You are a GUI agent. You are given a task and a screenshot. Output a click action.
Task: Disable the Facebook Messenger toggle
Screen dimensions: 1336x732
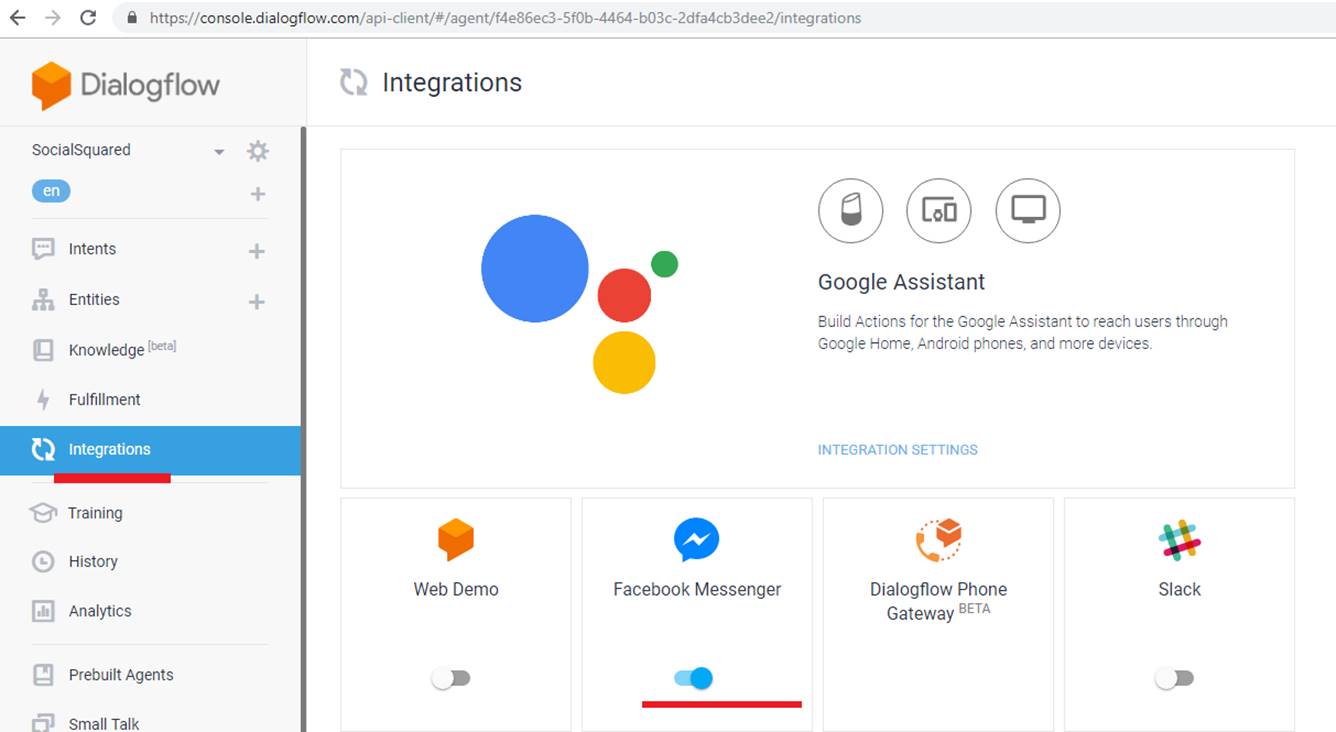pos(693,678)
